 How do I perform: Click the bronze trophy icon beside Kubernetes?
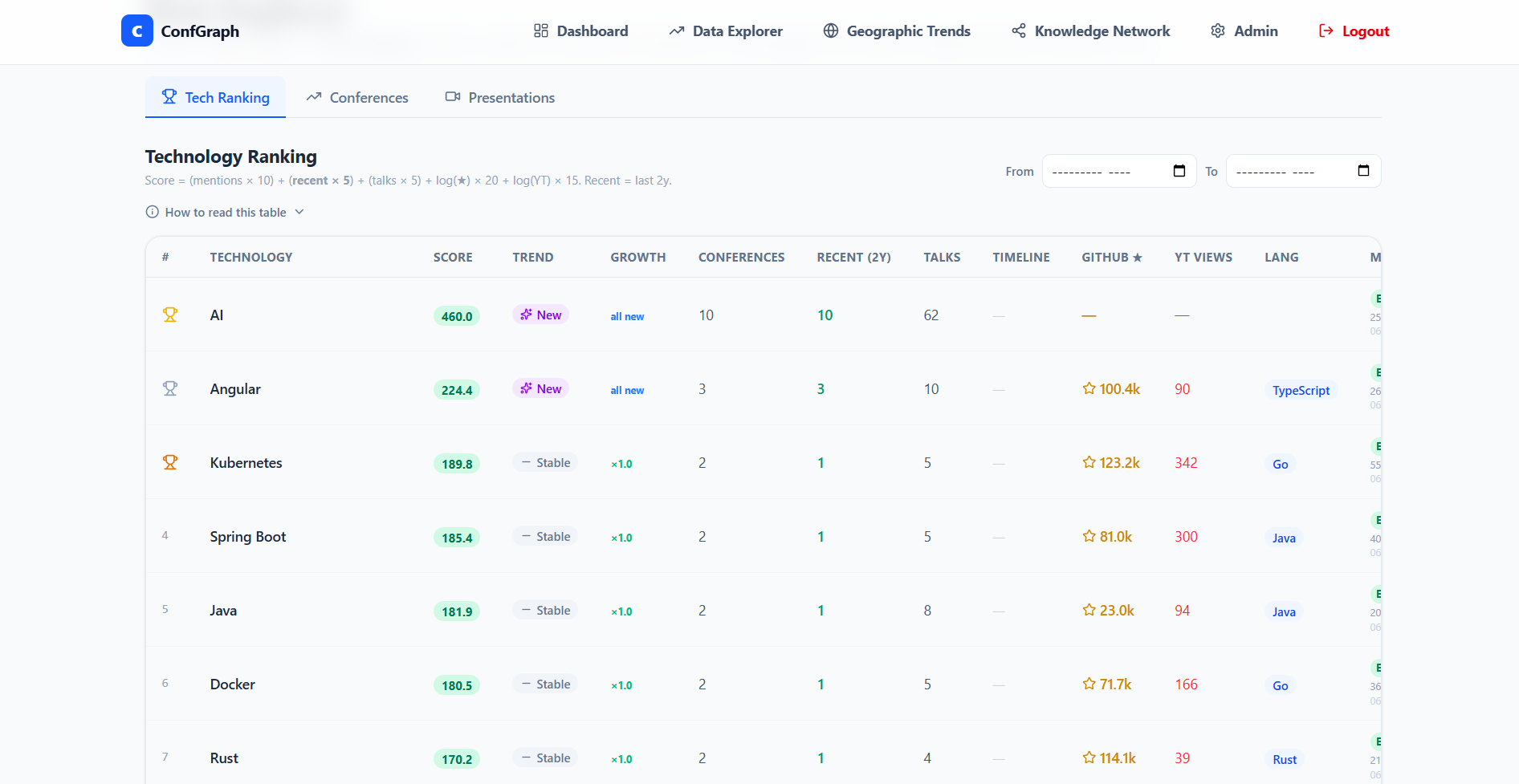point(170,462)
